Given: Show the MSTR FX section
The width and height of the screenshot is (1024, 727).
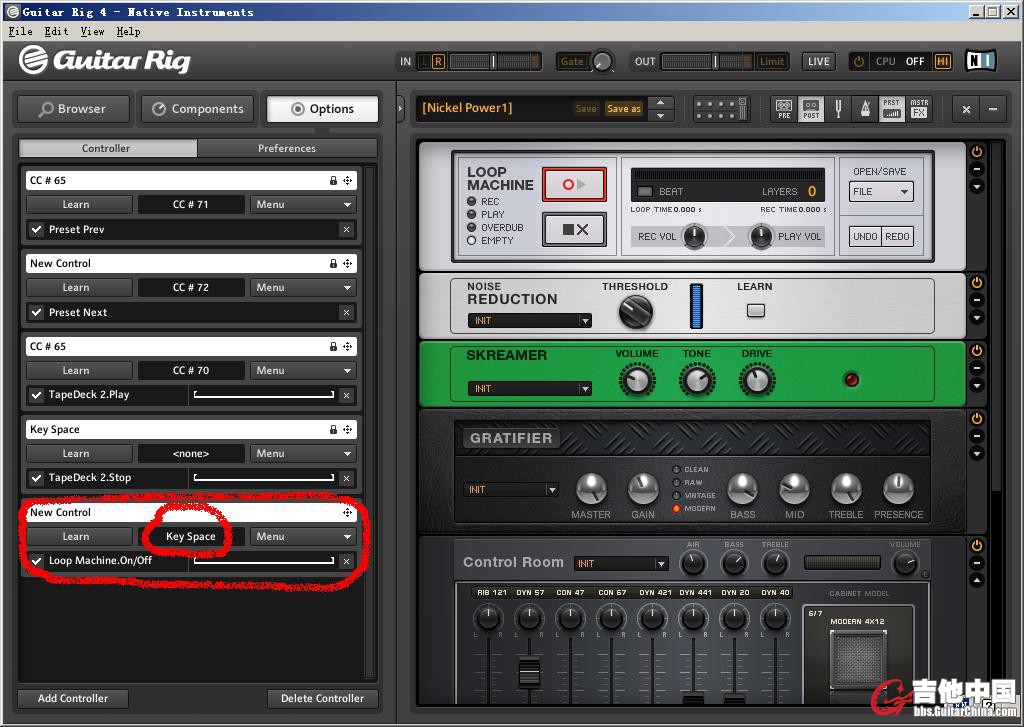Looking at the screenshot, I should [x=918, y=108].
